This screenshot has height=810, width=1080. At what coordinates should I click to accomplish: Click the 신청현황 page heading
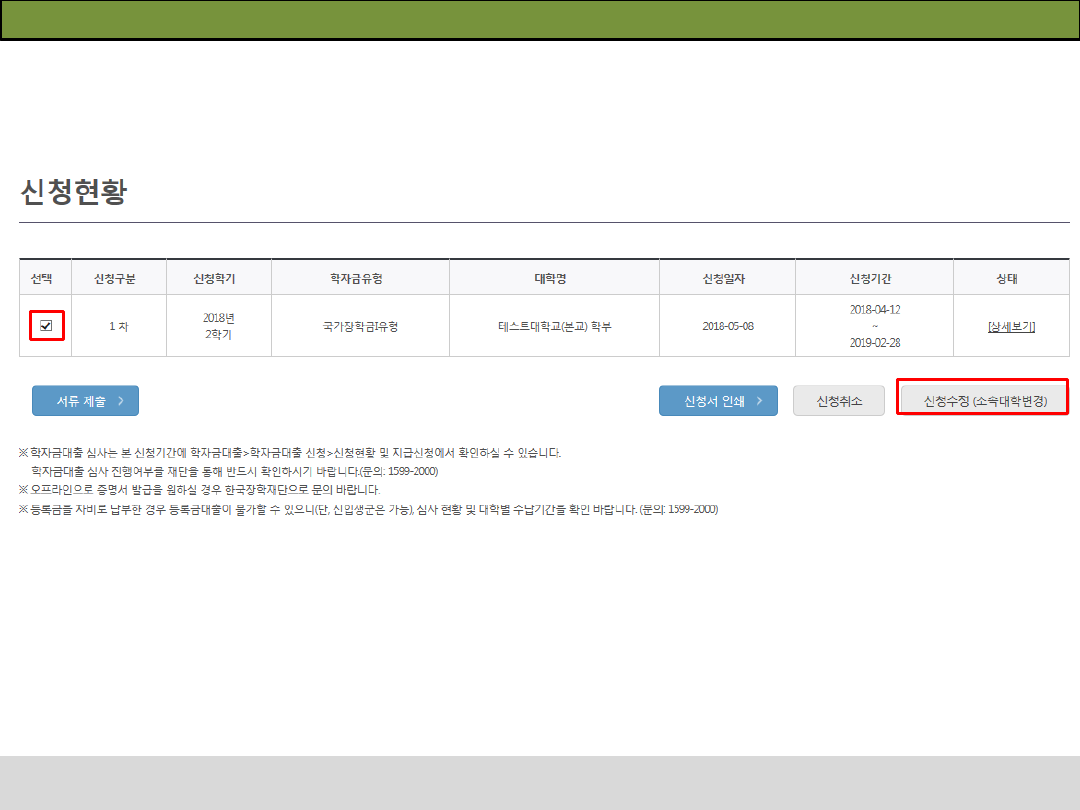pos(74,193)
